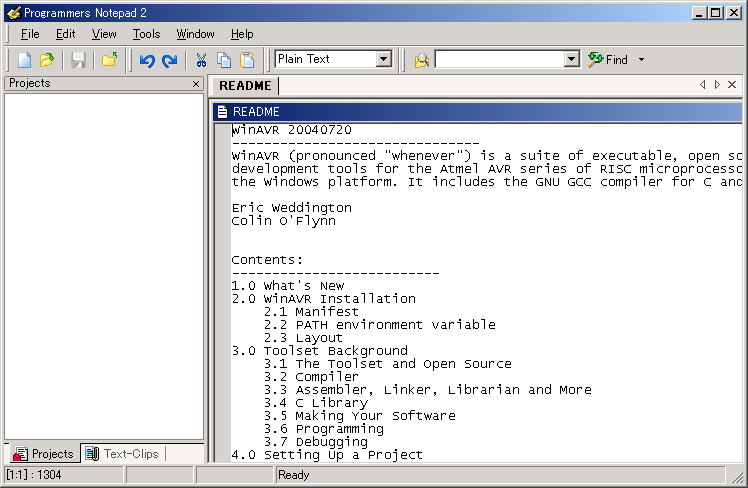Click the editor left margin beside WinAVR line

coord(222,130)
